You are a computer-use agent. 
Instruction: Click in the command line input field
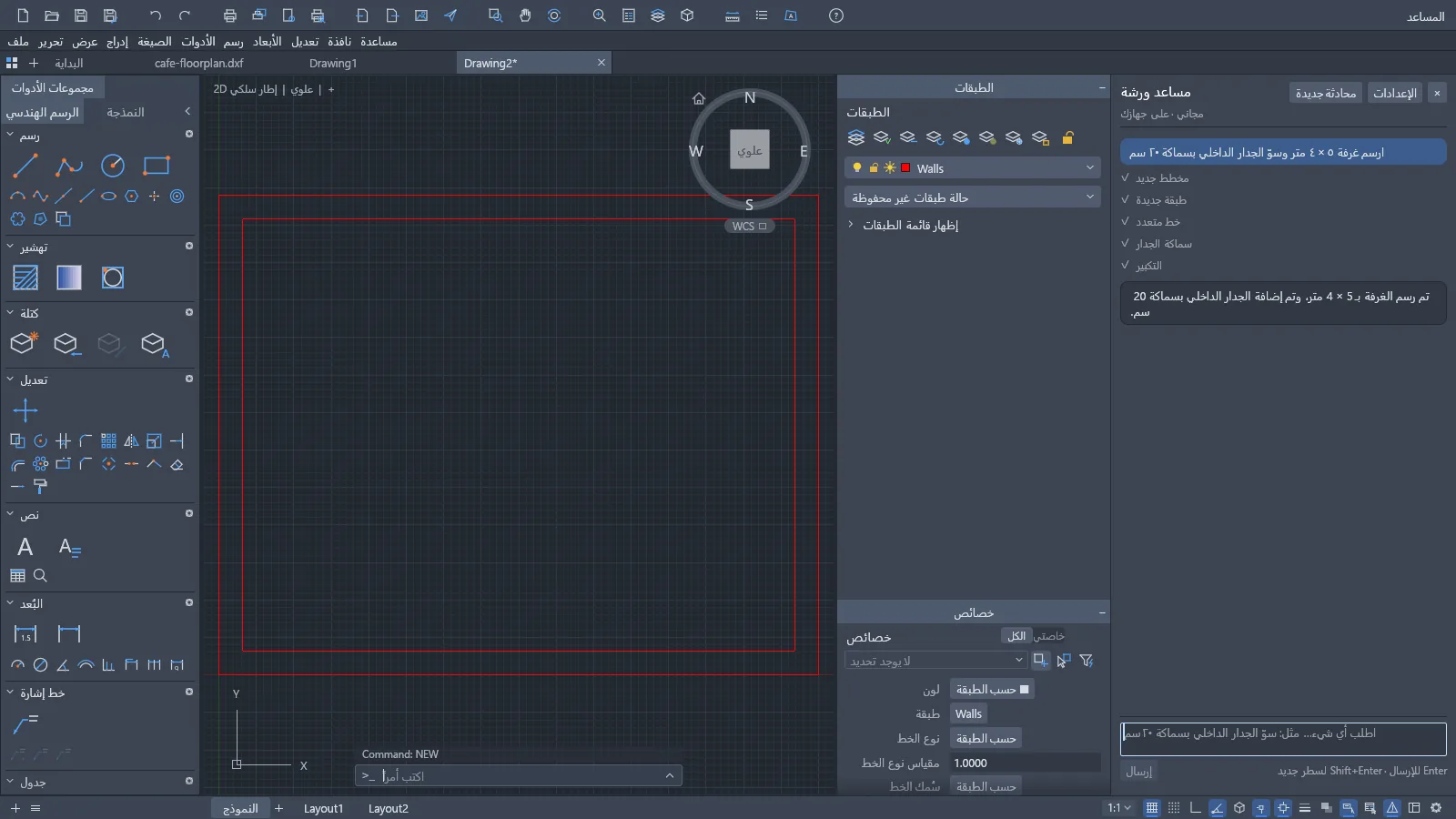(519, 776)
